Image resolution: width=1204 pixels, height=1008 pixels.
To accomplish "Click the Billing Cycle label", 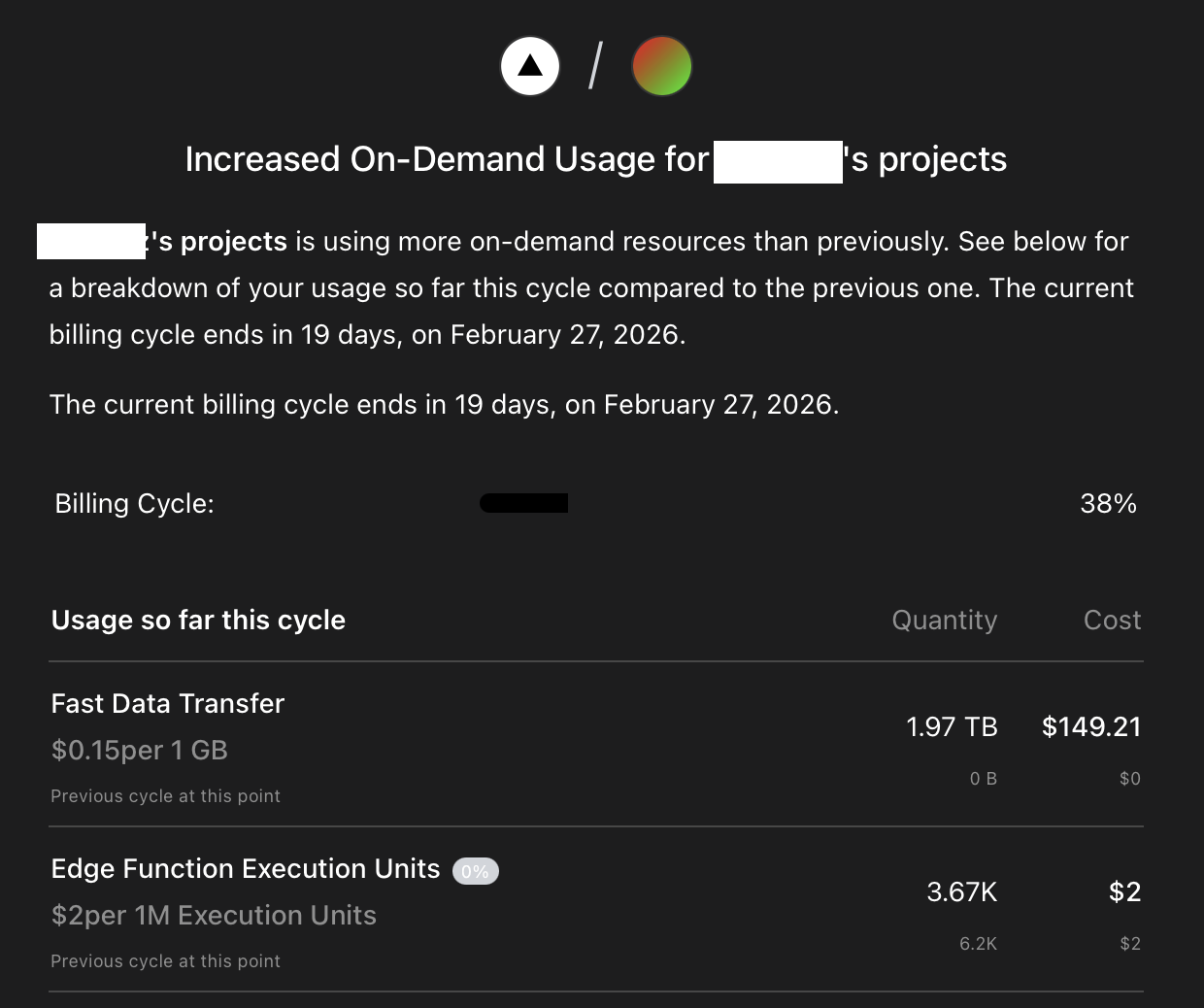I will pyautogui.click(x=134, y=503).
